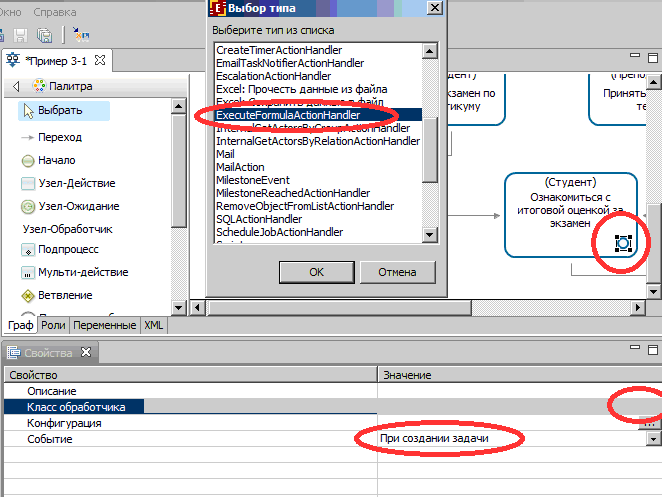Choose the Узел-Действие palette item

(76, 183)
